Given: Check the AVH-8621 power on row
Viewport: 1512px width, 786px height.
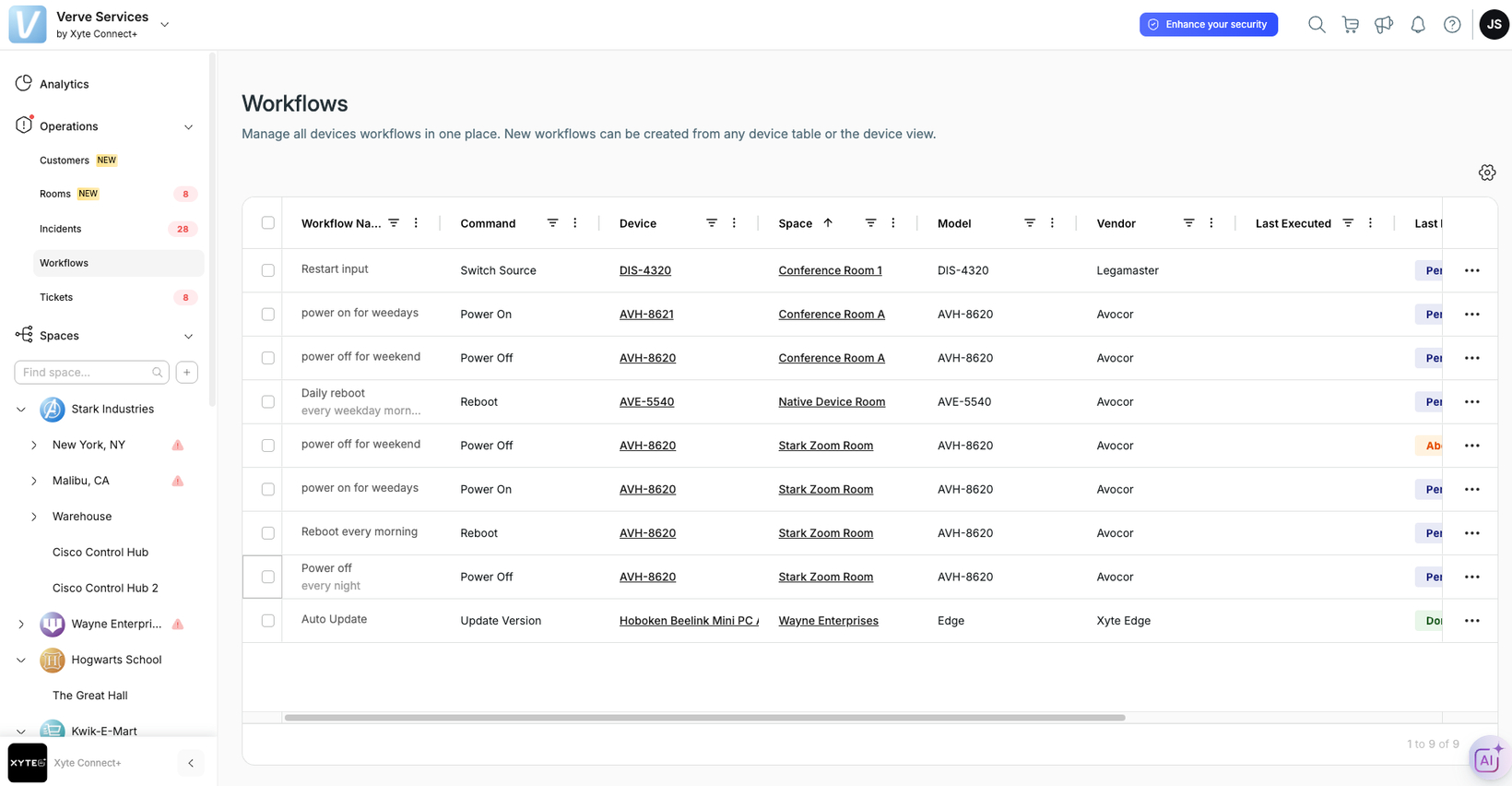Looking at the screenshot, I should pyautogui.click(x=268, y=315).
